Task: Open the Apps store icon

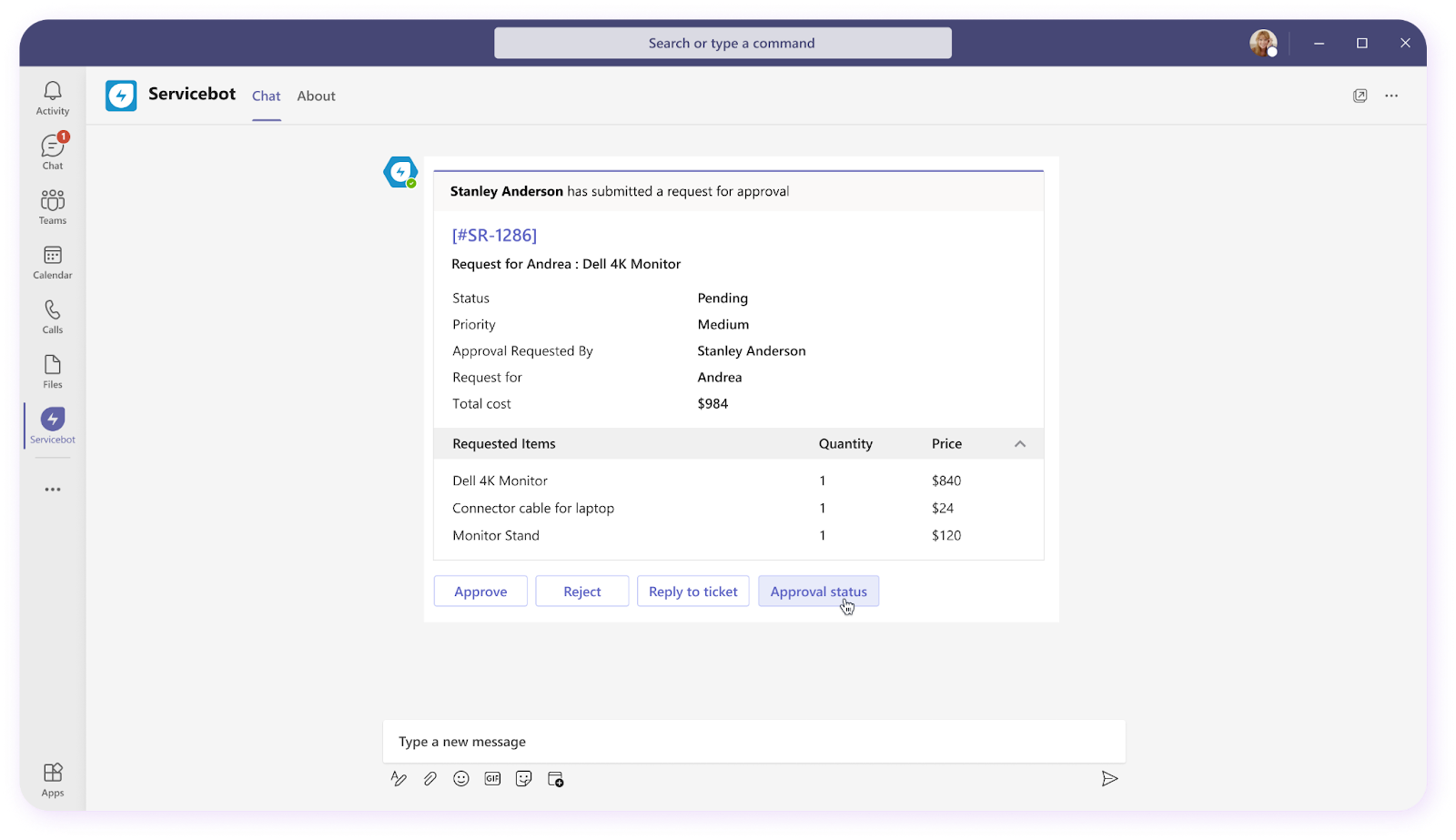Action: (x=53, y=780)
